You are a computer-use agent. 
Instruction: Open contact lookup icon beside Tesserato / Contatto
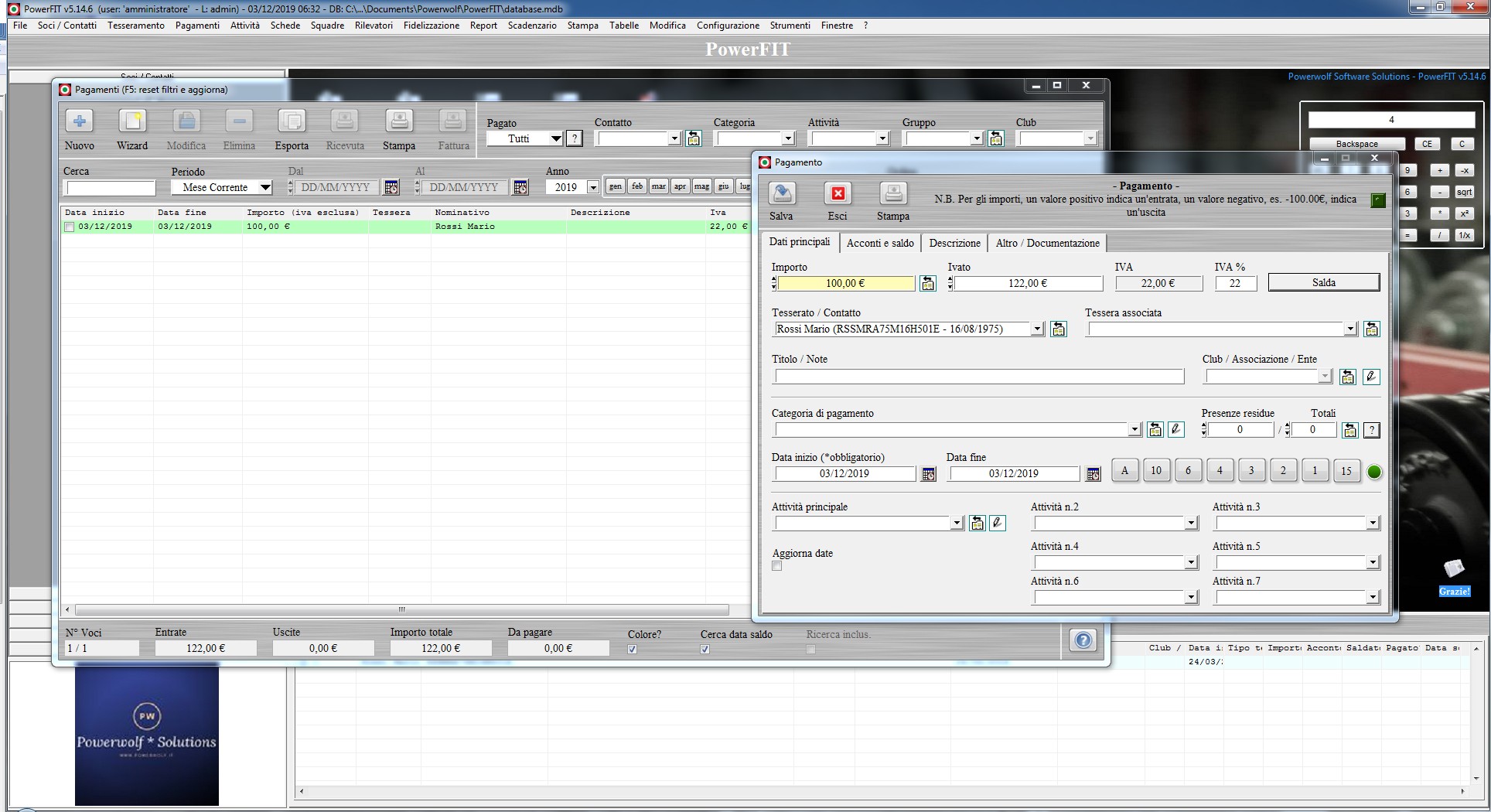[x=1059, y=329]
